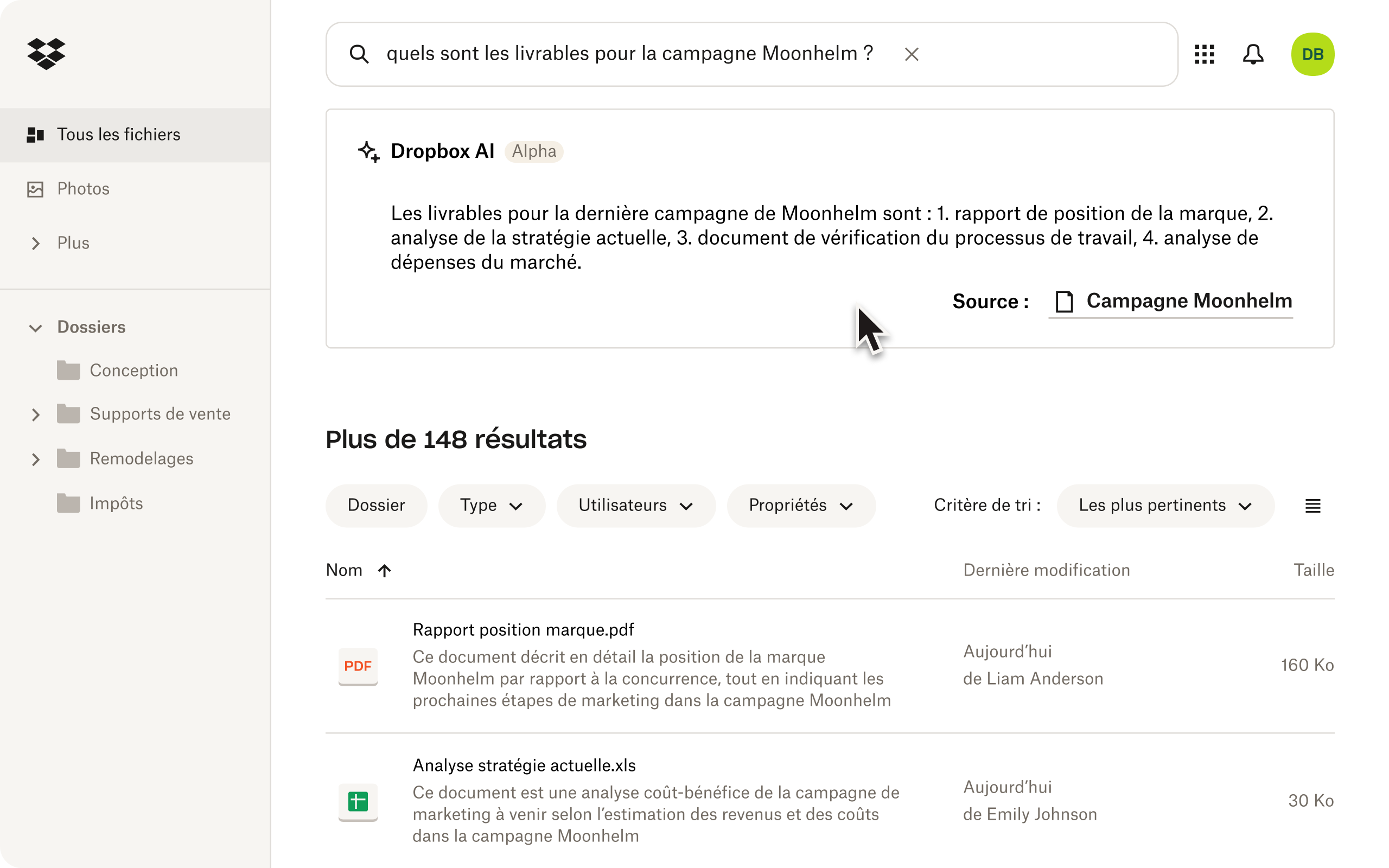1389x868 pixels.
Task: Expand Remodelages folder chevron
Action: tap(36, 459)
